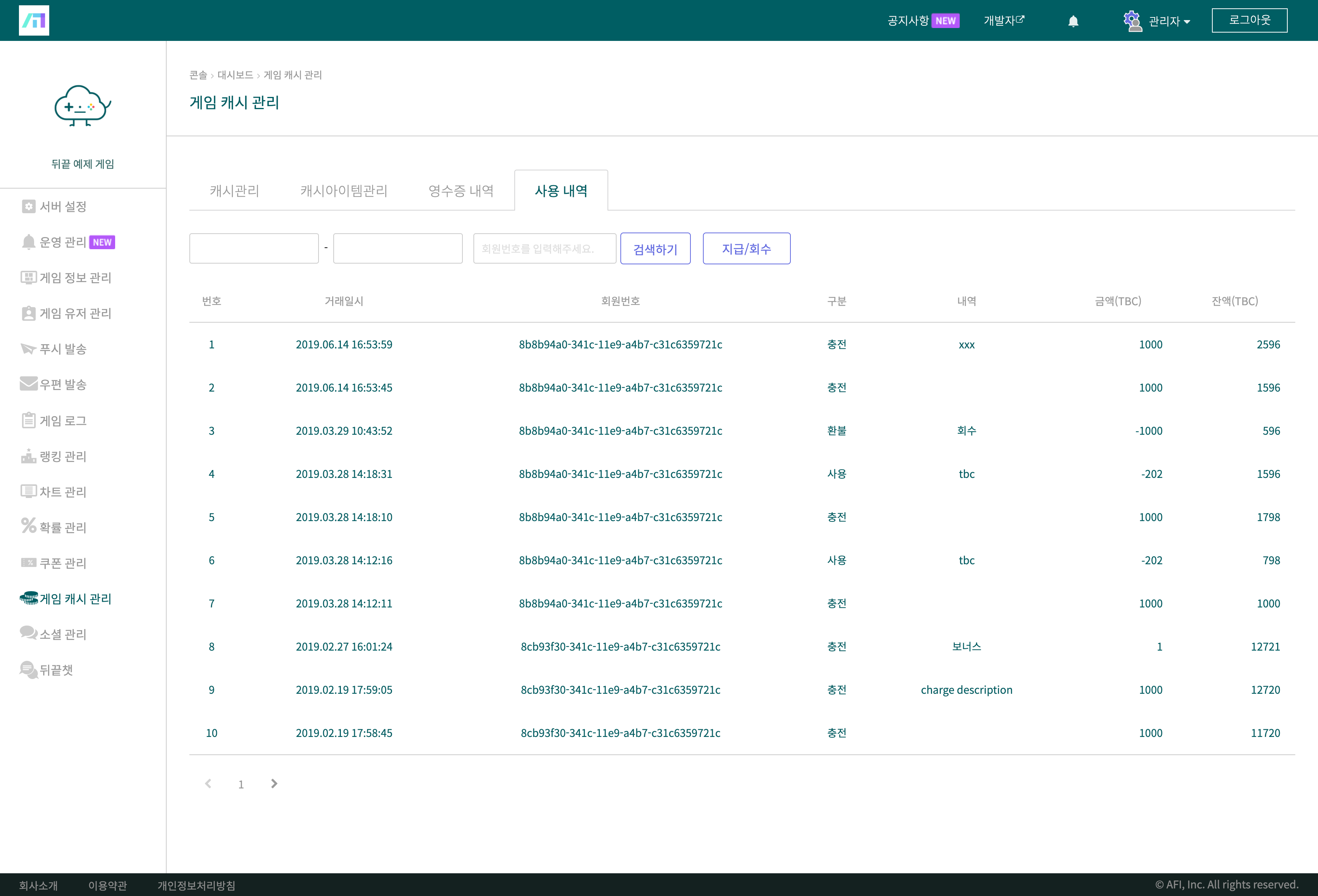
Task: Click the cloud gamepad project logo
Action: (x=83, y=106)
